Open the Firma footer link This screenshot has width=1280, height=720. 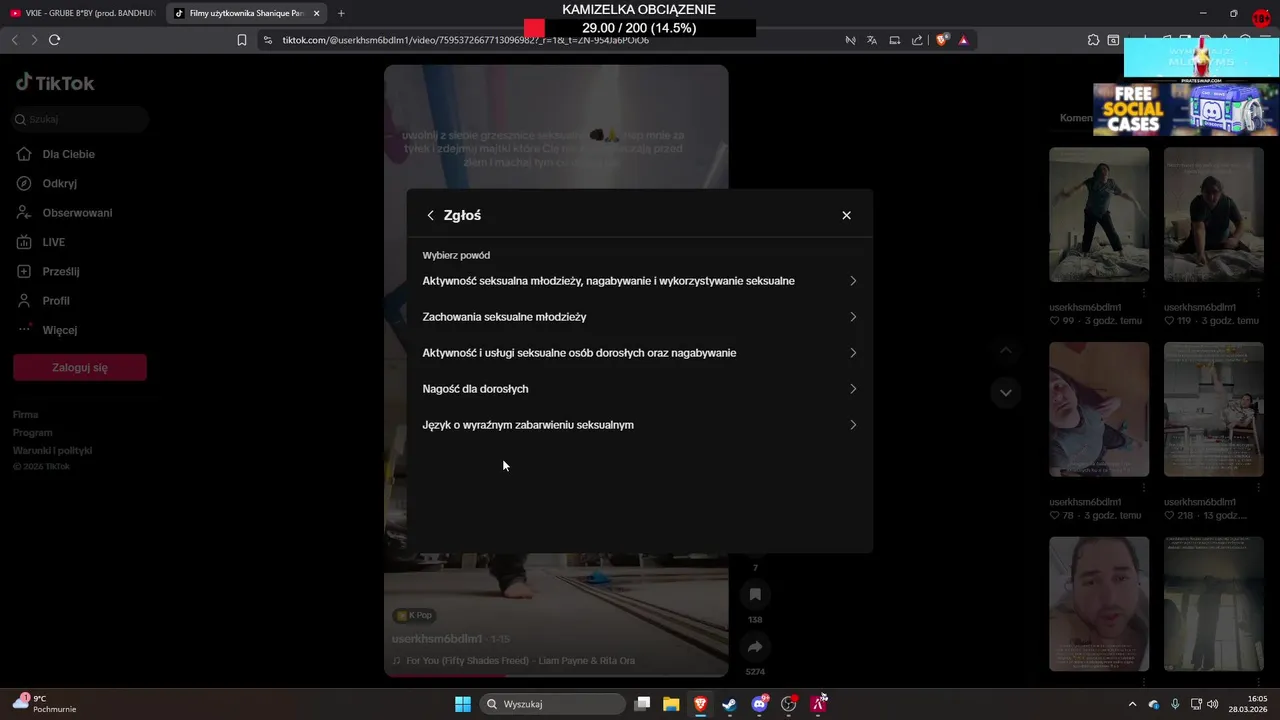26,414
